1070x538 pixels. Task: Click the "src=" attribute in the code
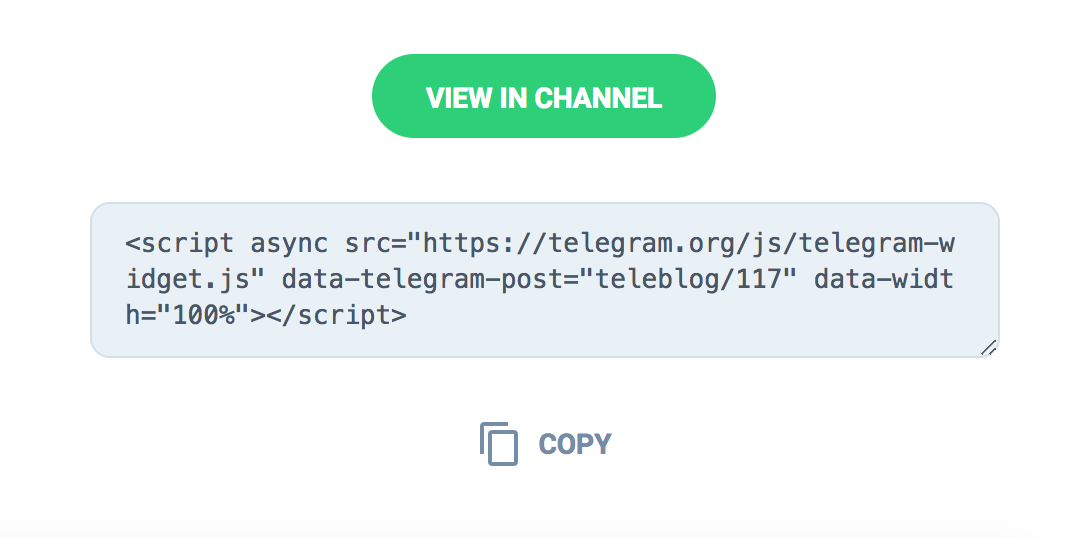pos(375,244)
